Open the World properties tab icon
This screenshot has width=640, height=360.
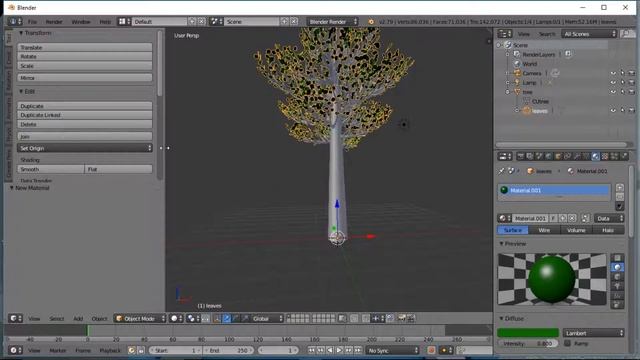click(549, 156)
